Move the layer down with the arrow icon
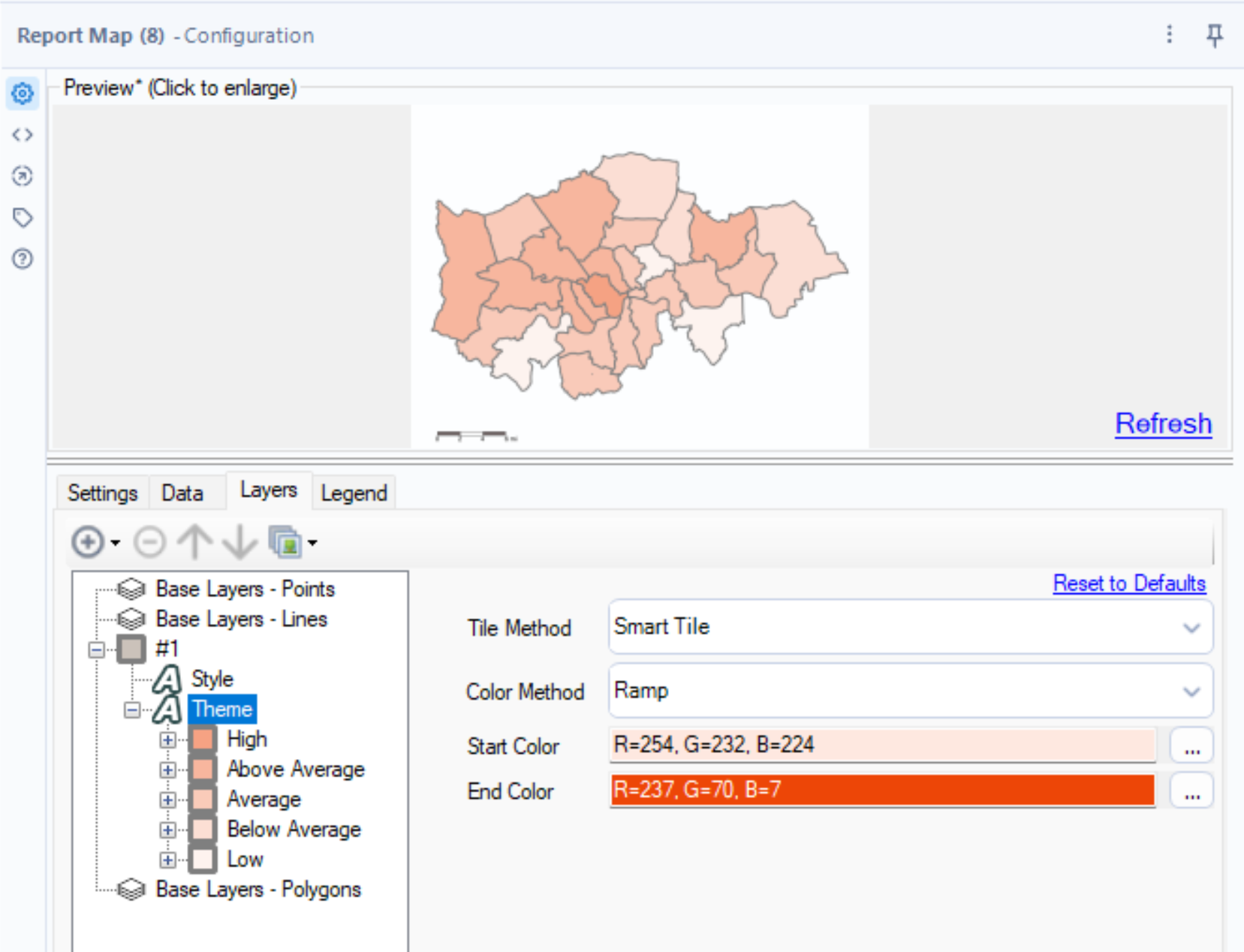This screenshot has height=952, width=1244. (x=239, y=542)
